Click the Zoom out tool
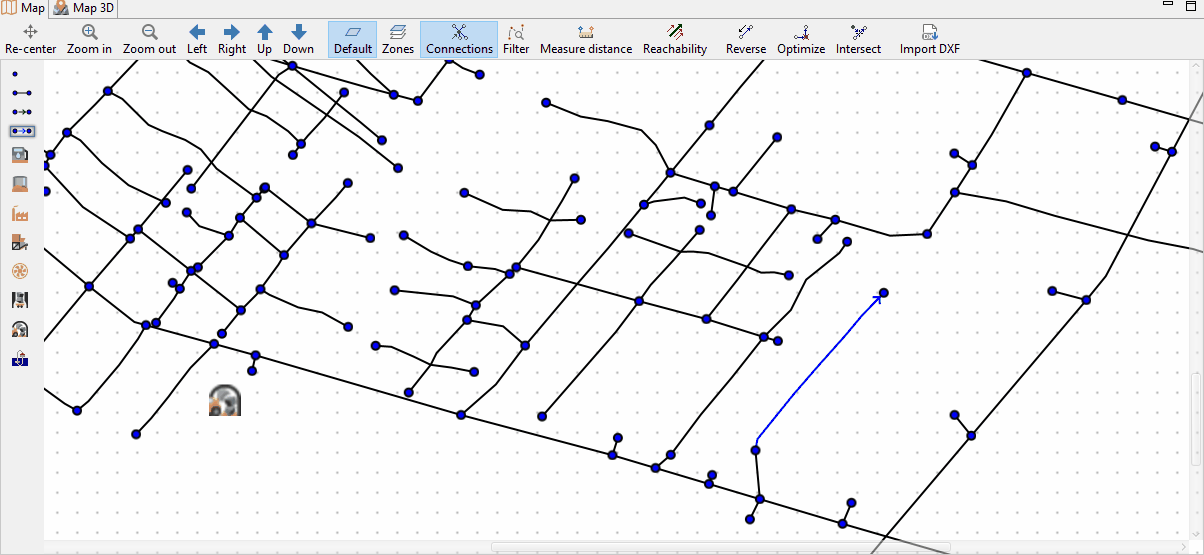Viewport: 1204px width, 555px height. pos(150,40)
